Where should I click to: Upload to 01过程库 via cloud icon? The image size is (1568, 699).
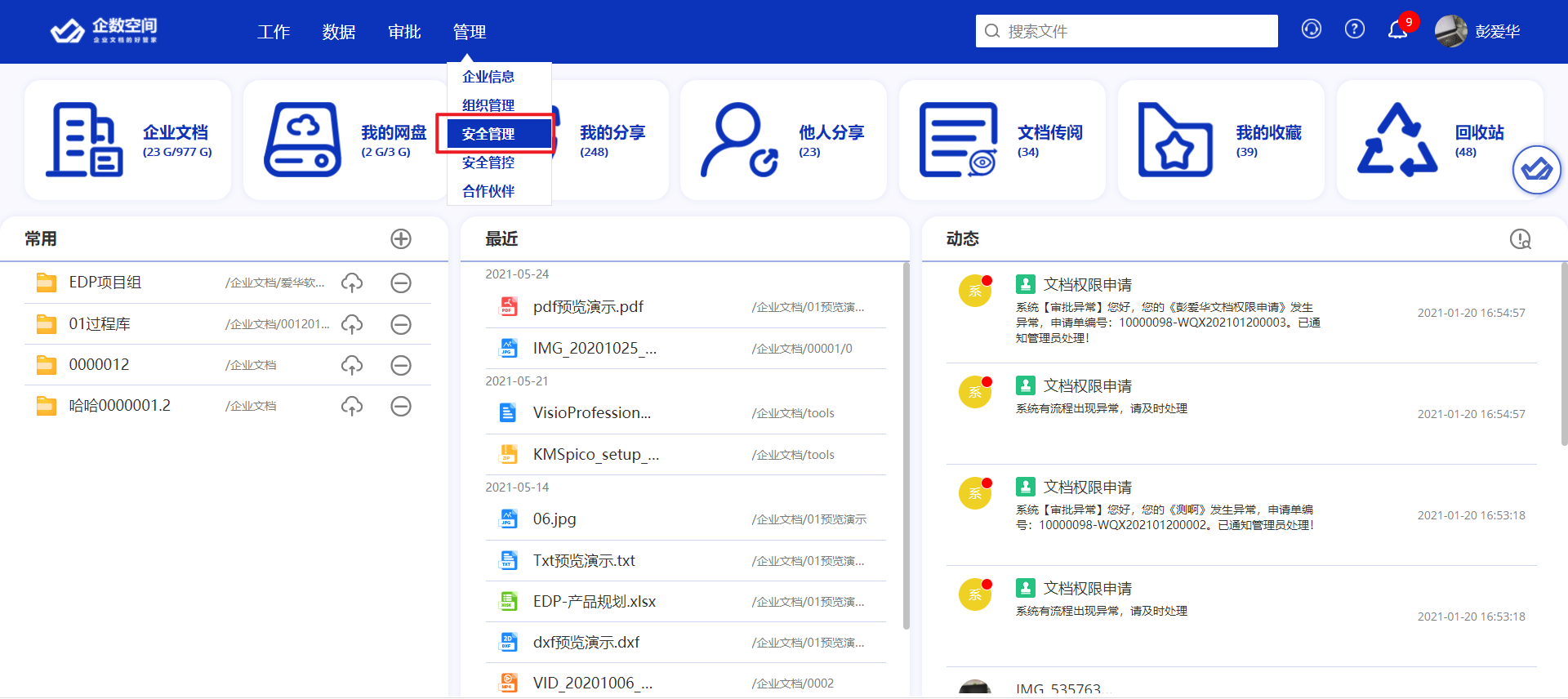352,324
